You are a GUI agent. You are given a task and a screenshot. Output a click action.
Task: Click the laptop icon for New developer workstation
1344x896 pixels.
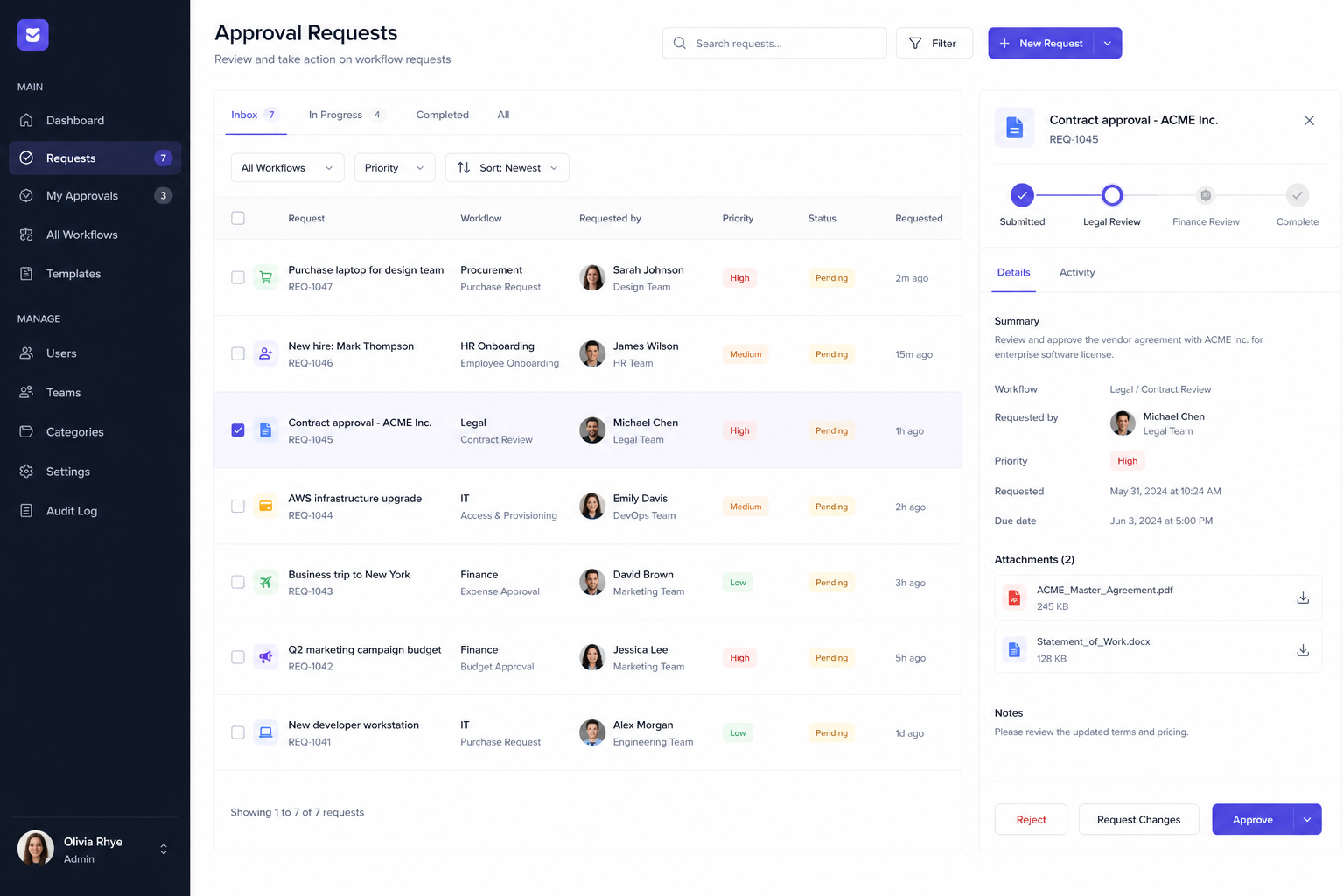point(265,732)
